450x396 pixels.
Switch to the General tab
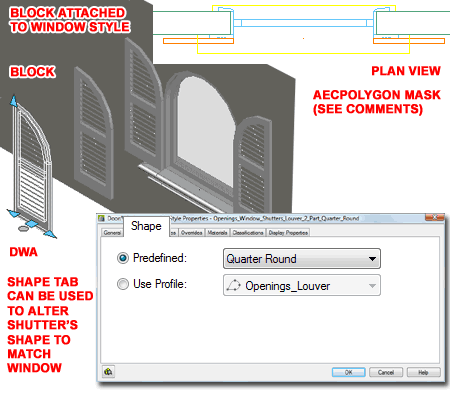pos(112,233)
